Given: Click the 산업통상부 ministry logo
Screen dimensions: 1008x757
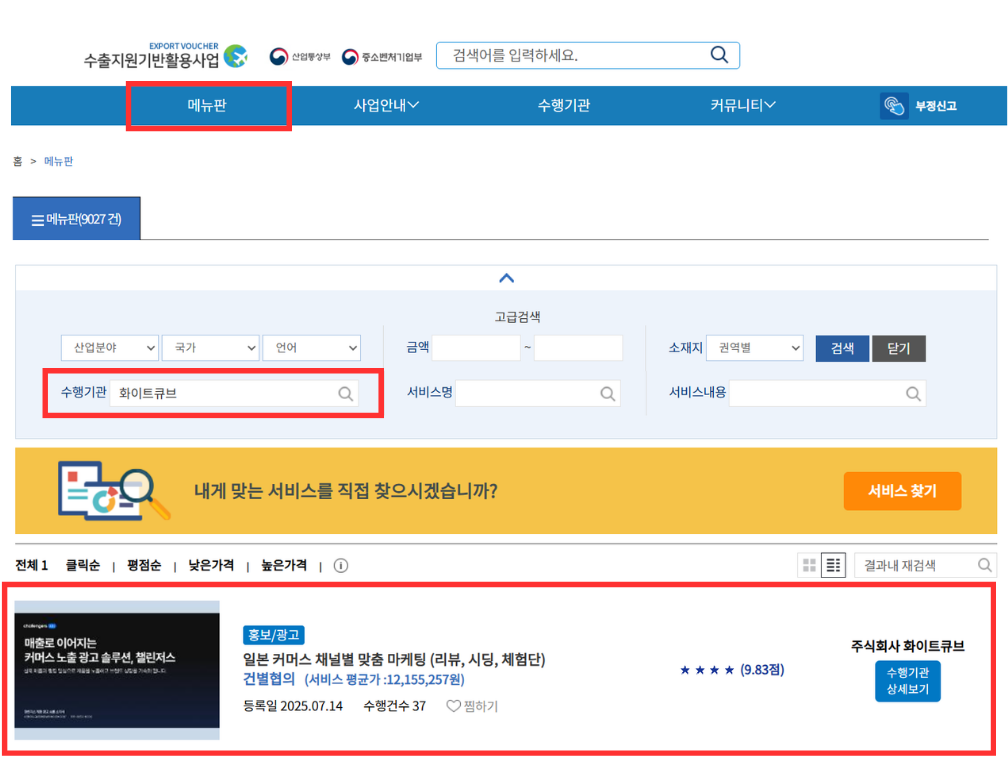Looking at the screenshot, I should [300, 57].
